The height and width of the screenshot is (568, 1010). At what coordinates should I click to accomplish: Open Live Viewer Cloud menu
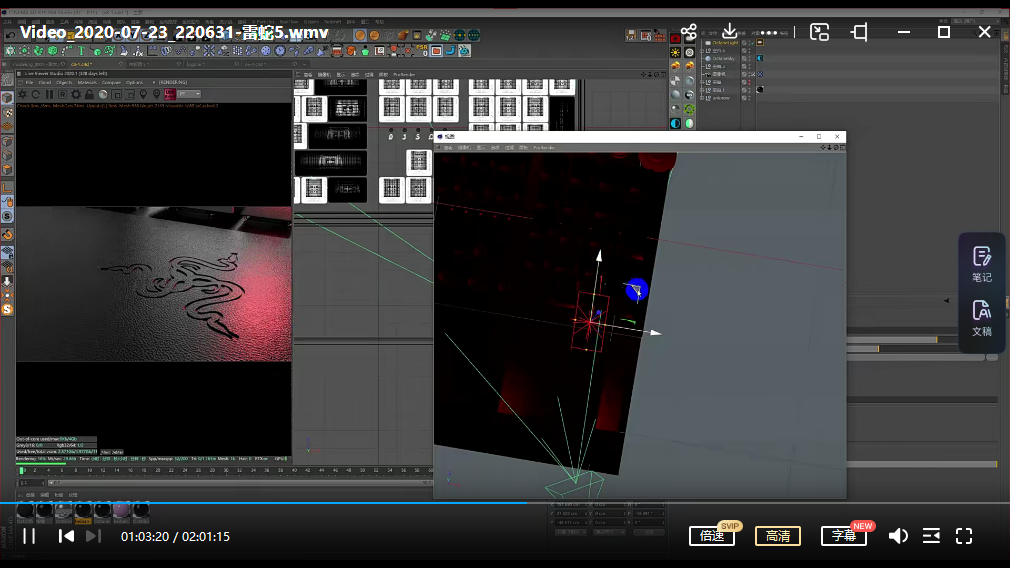pyautogui.click(x=44, y=82)
